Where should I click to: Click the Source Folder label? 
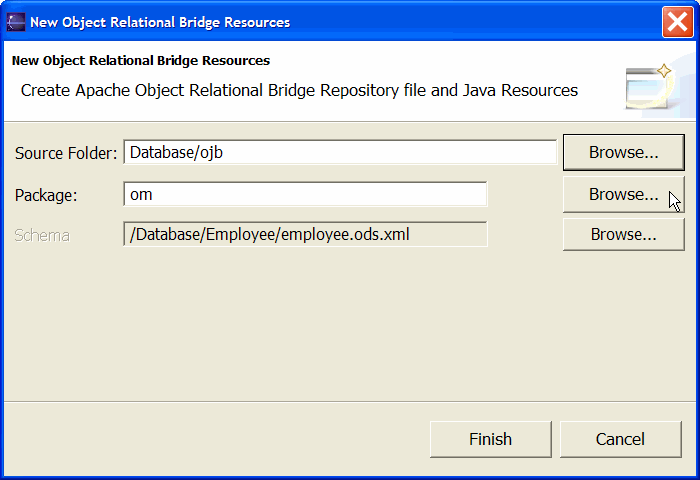pyautogui.click(x=66, y=153)
